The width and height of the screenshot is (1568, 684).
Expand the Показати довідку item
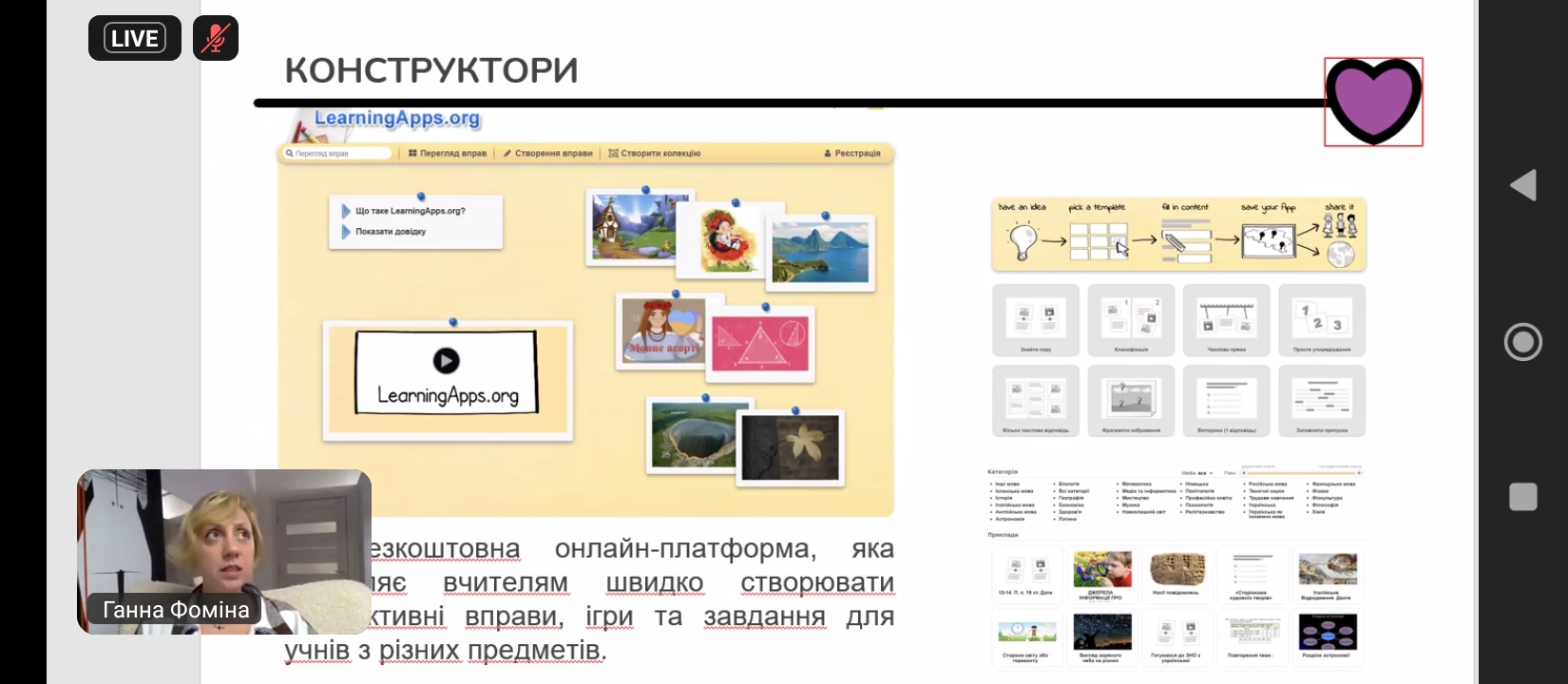point(390,231)
